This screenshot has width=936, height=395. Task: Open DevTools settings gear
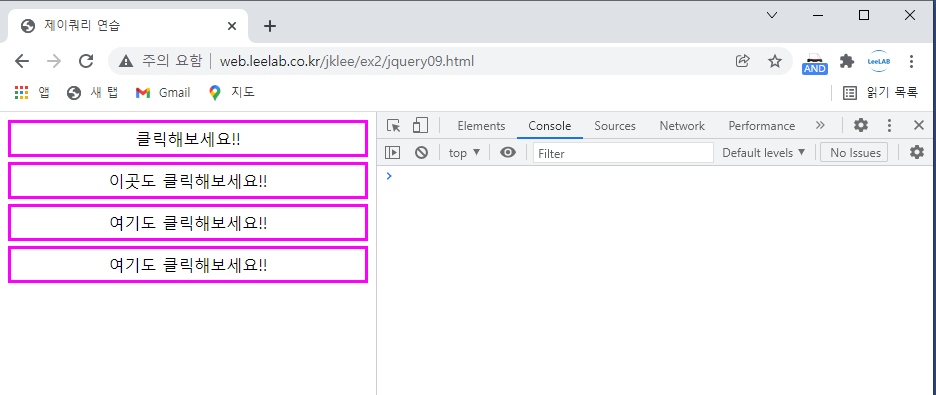coord(861,125)
